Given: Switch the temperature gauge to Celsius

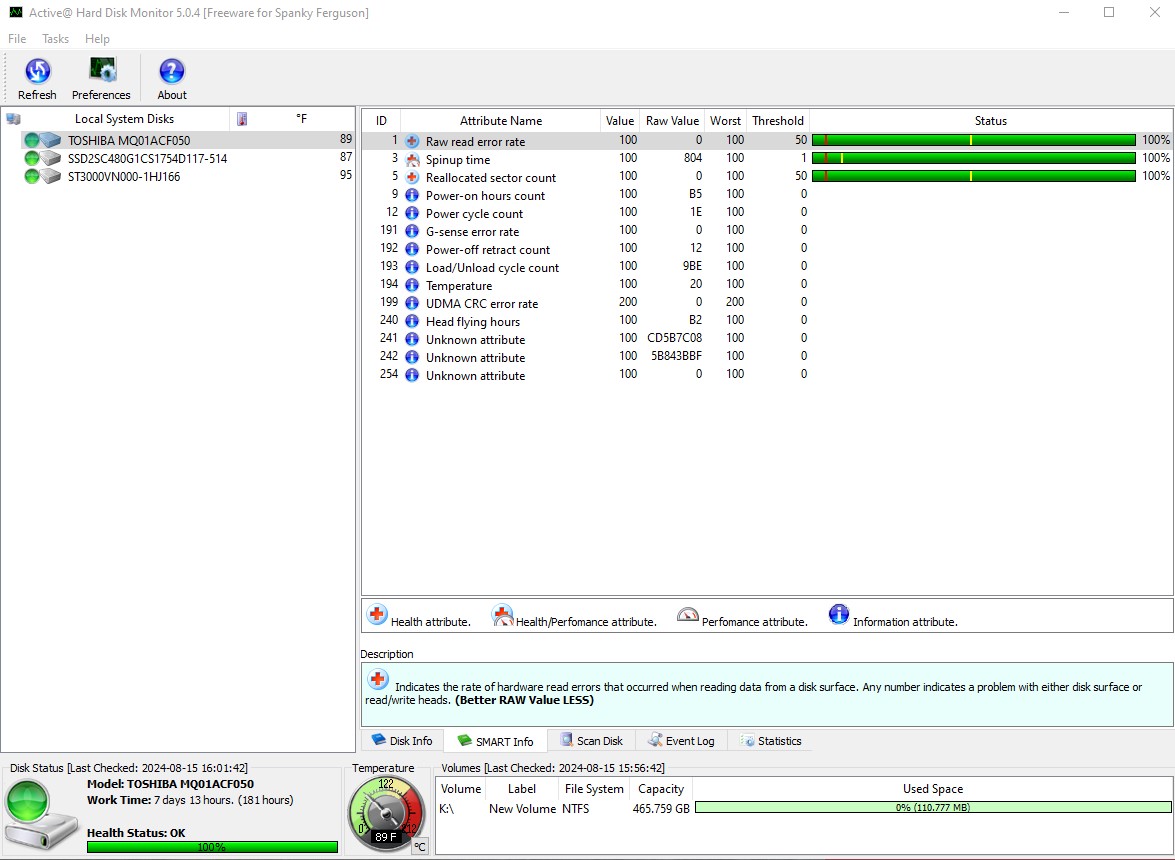Looking at the screenshot, I should [x=420, y=846].
